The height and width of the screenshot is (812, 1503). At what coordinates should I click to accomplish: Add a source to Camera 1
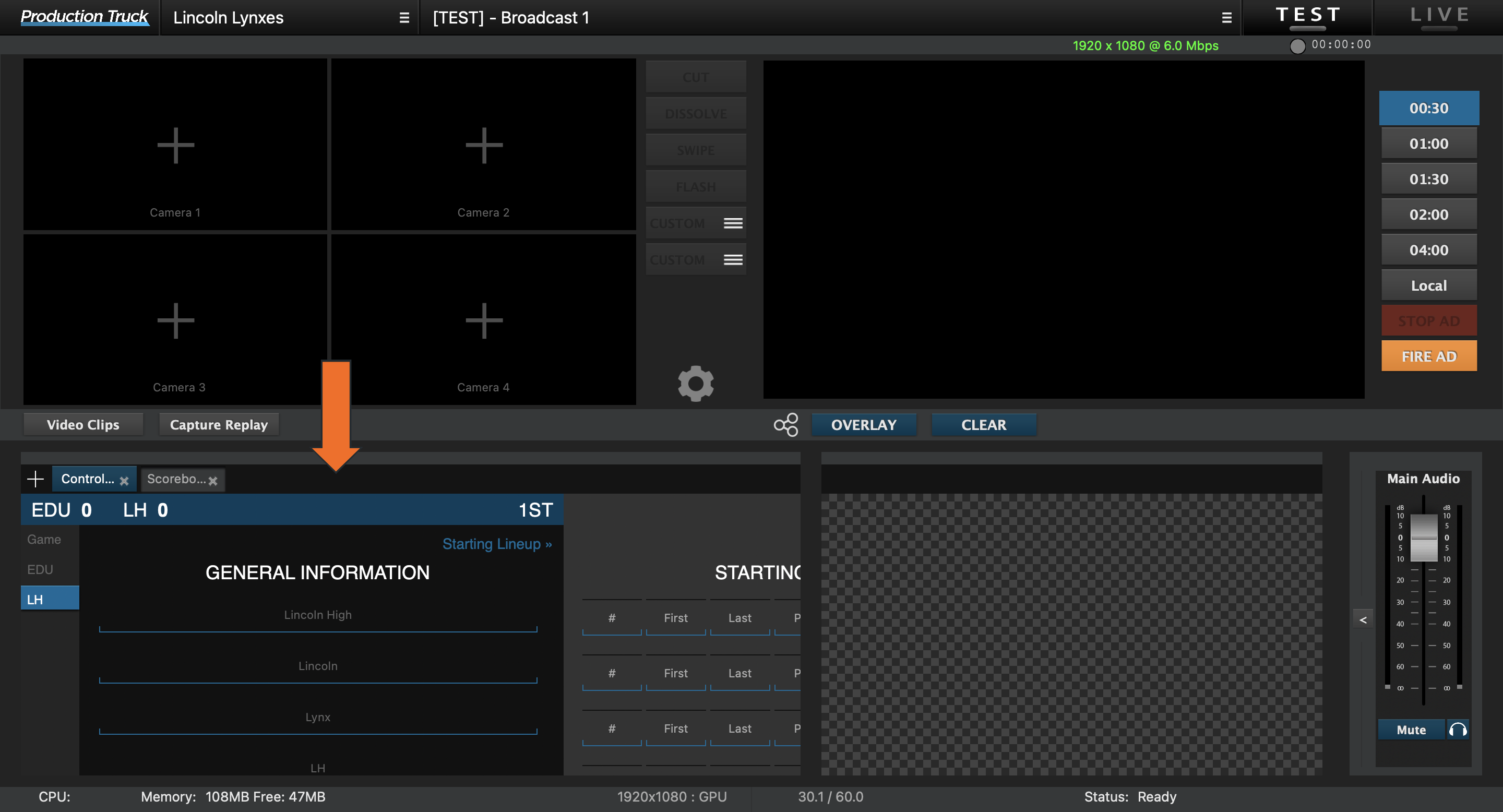tap(175, 145)
